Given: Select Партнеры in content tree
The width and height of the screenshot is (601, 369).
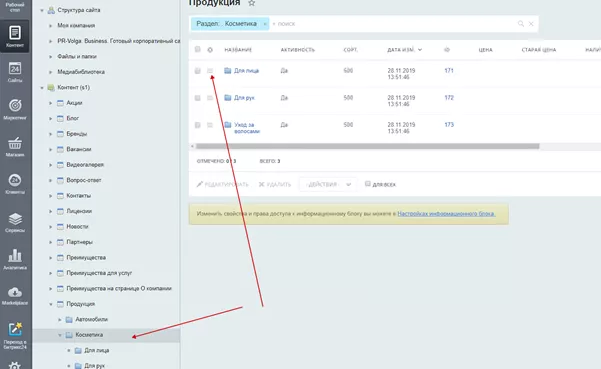Looking at the screenshot, I should pos(79,242).
